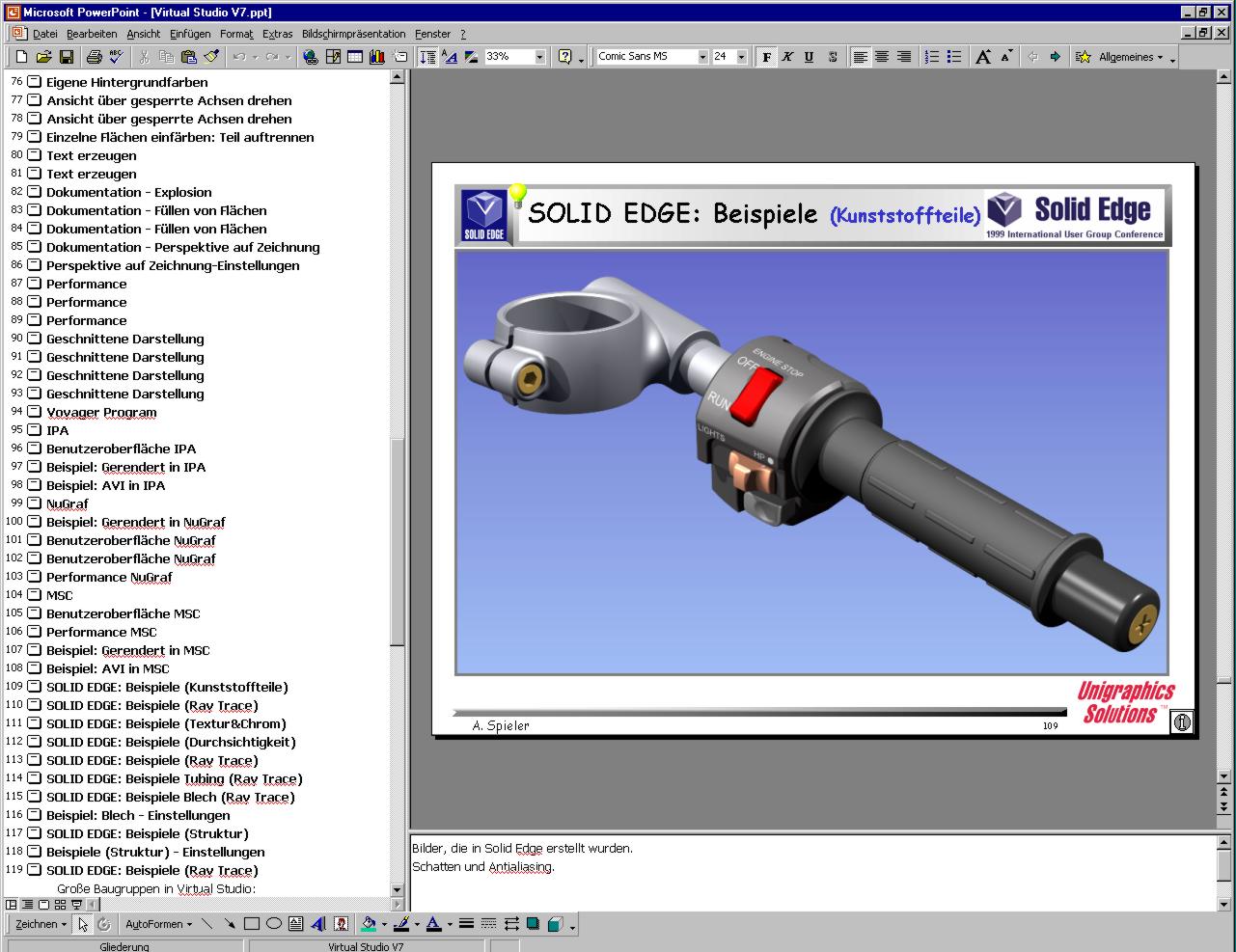The width and height of the screenshot is (1236, 952).
Task: Select the Rectangle drawing tool
Action: 252,924
